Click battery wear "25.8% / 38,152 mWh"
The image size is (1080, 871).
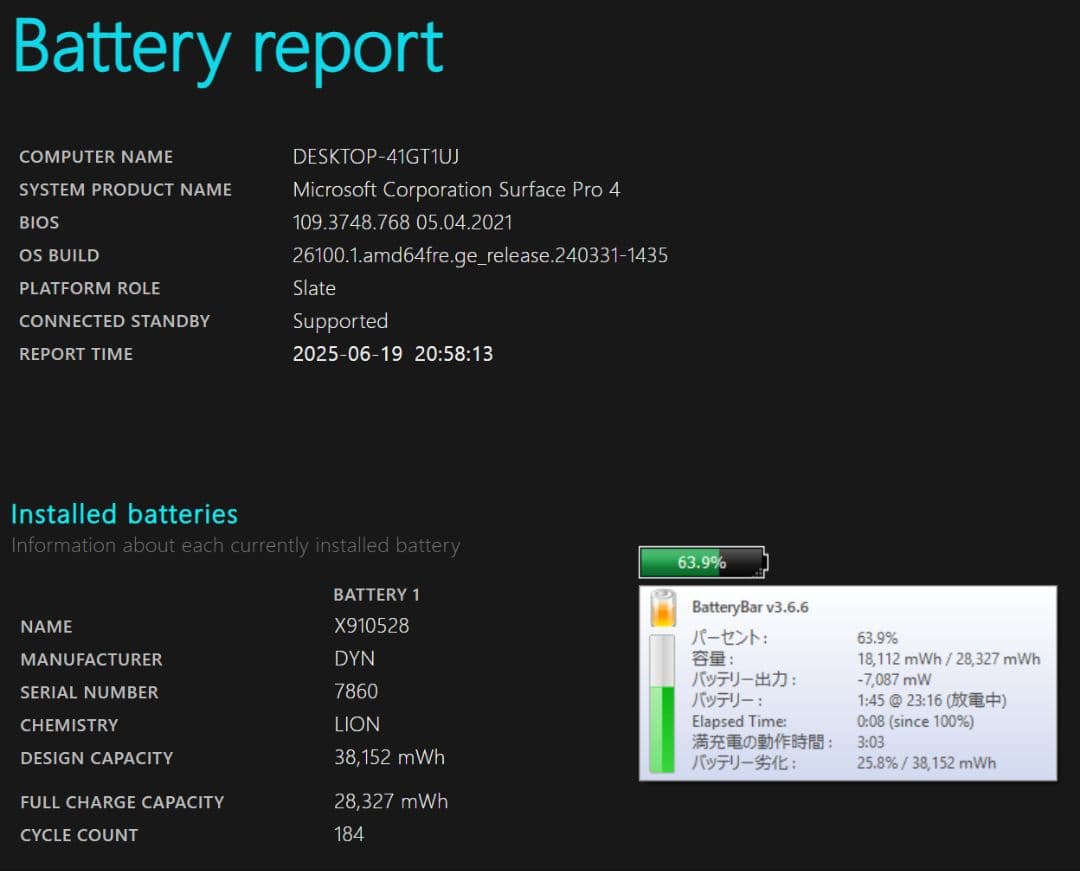tap(926, 763)
